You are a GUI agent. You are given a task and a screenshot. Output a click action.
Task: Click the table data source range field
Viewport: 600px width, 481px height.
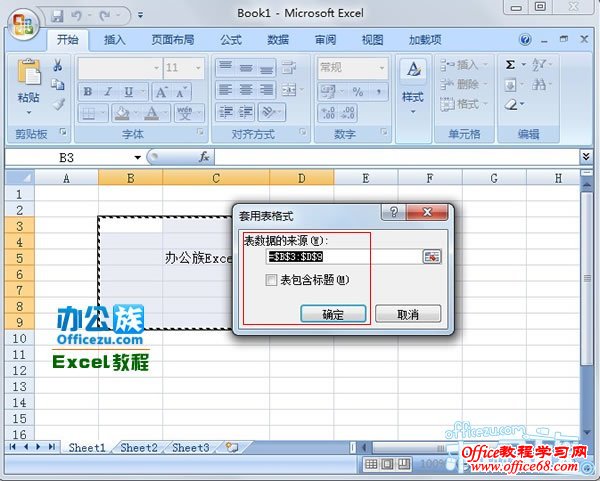coord(344,257)
